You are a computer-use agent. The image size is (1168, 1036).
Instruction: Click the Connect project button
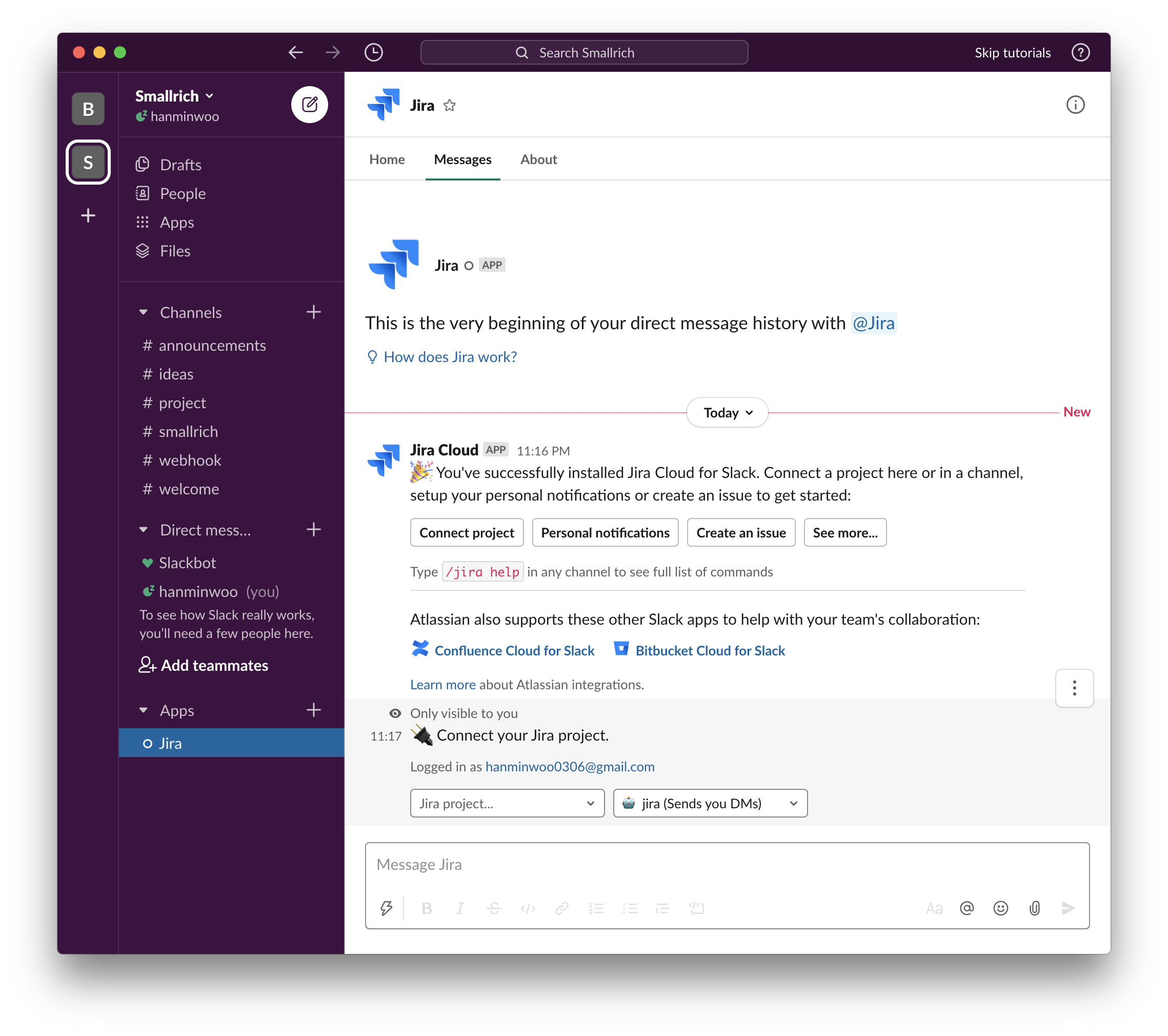pos(466,532)
